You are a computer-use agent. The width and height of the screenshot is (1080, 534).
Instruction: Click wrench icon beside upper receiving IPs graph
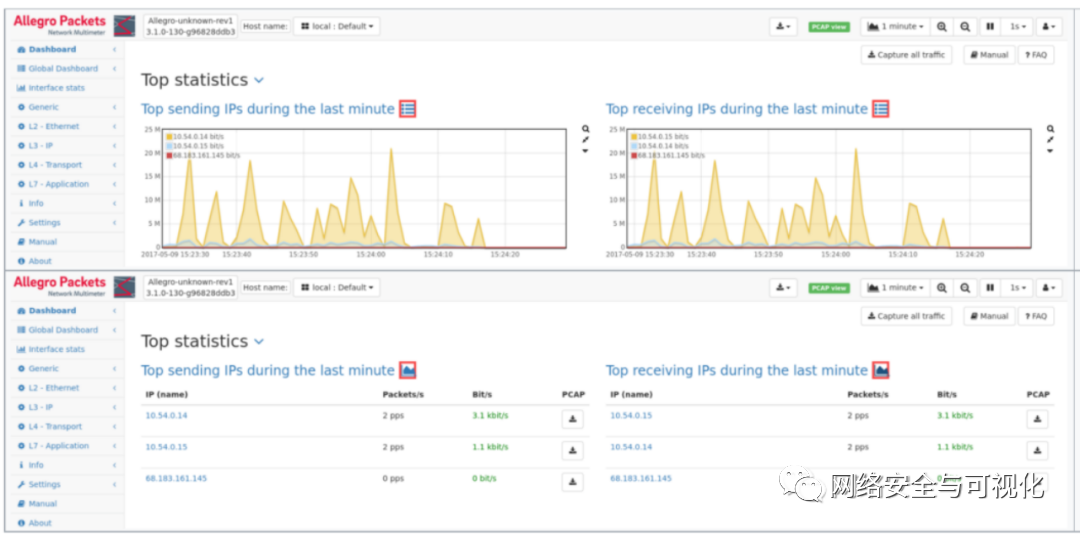(x=1050, y=140)
